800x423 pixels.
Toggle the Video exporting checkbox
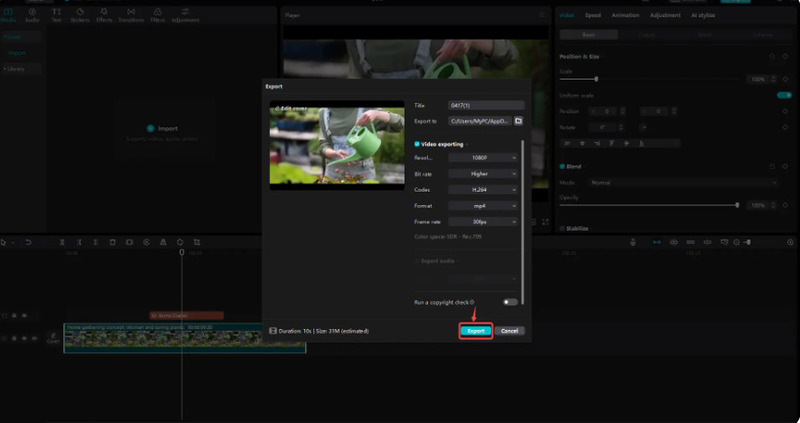click(418, 144)
